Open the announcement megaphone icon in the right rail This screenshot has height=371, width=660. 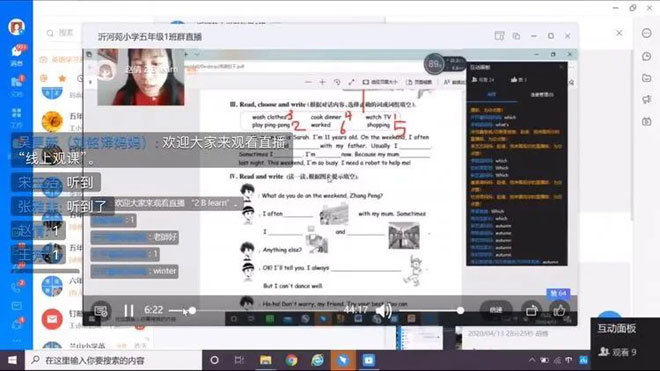coord(647,99)
